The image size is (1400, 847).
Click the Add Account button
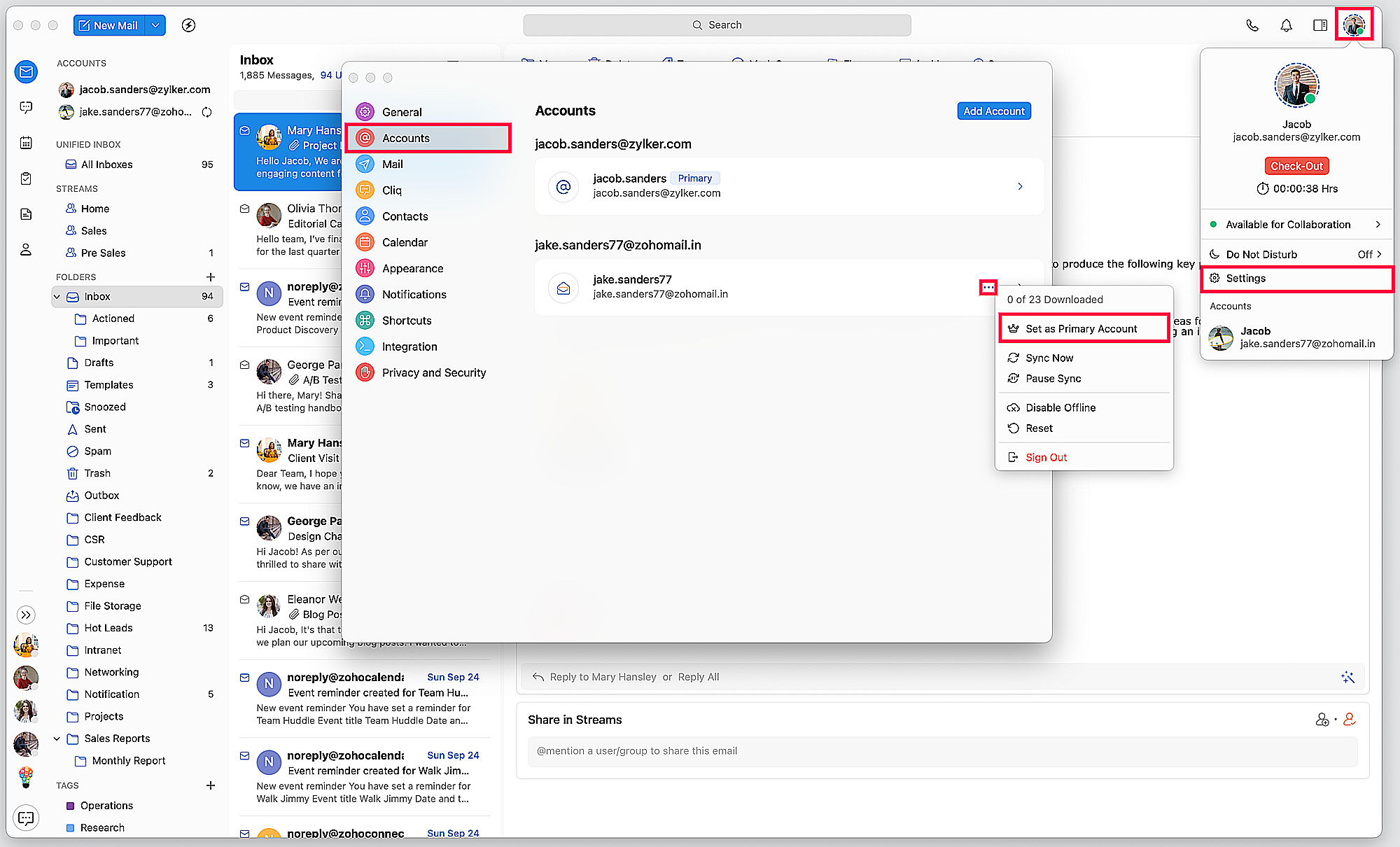point(993,111)
